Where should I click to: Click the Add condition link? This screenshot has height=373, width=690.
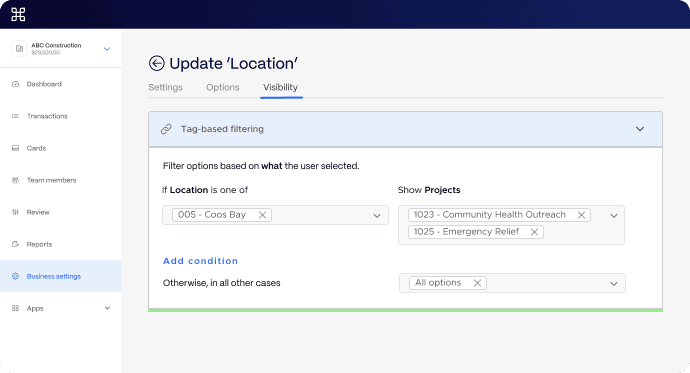click(200, 261)
